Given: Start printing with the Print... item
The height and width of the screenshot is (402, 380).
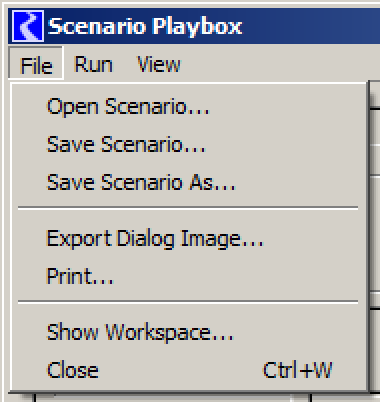Looking at the screenshot, I should coord(189,276).
